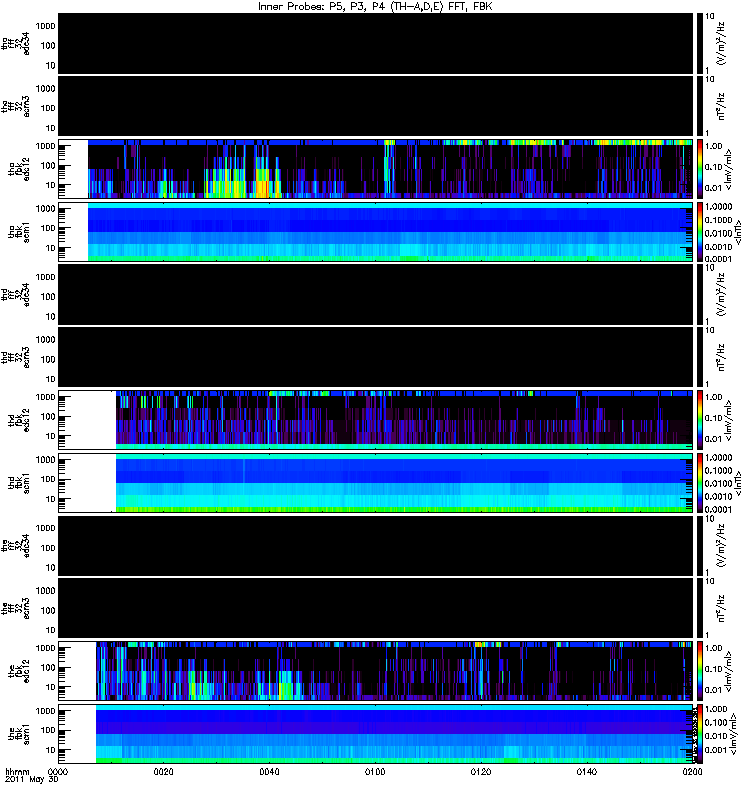The width and height of the screenshot is (750, 800).
Task: Click the the fbk edc12 rainbow color bar
Action: click(x=699, y=671)
